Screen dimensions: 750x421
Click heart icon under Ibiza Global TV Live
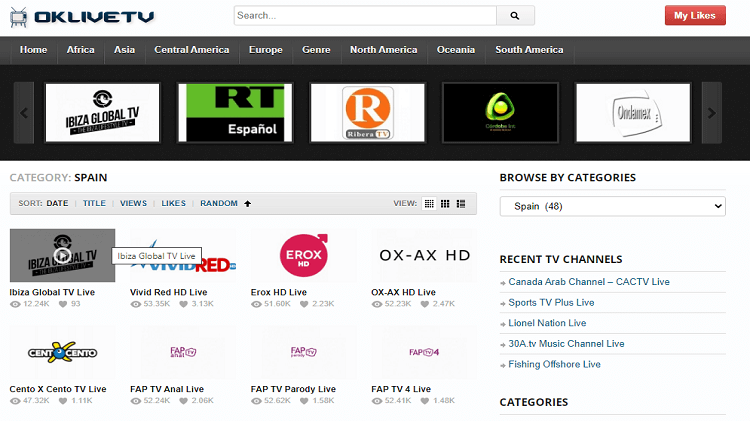pyautogui.click(x=63, y=304)
